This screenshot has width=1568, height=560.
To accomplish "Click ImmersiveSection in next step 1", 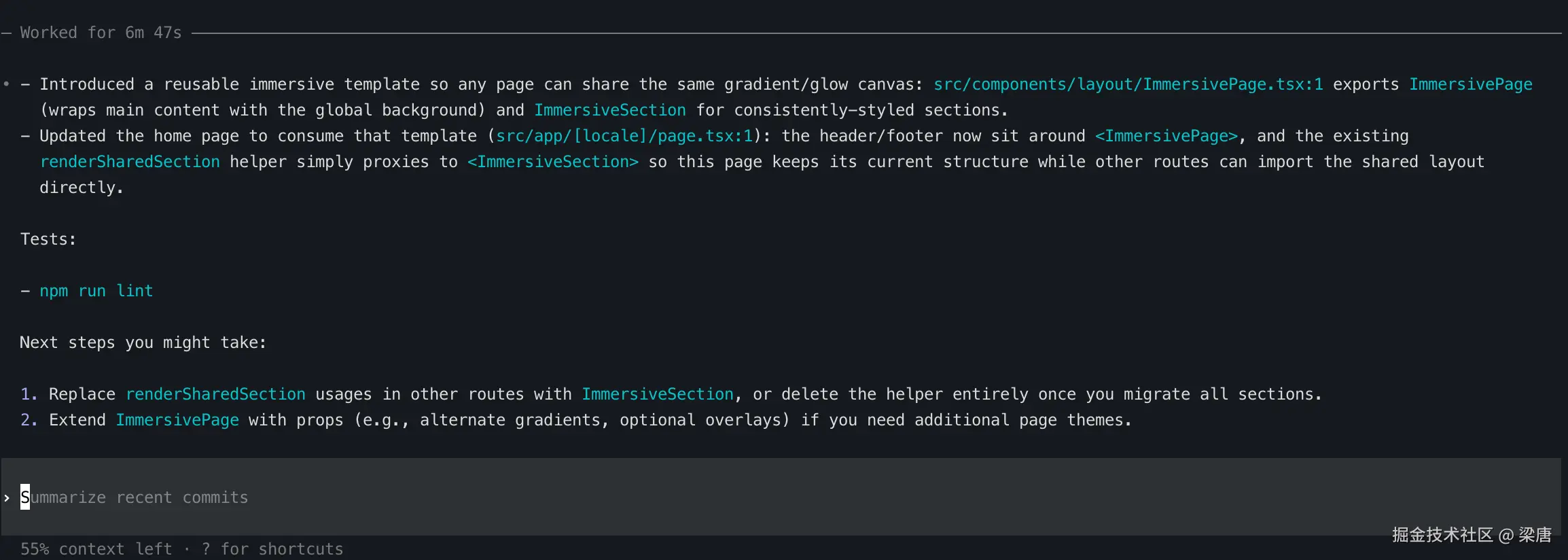I will pyautogui.click(x=657, y=394).
